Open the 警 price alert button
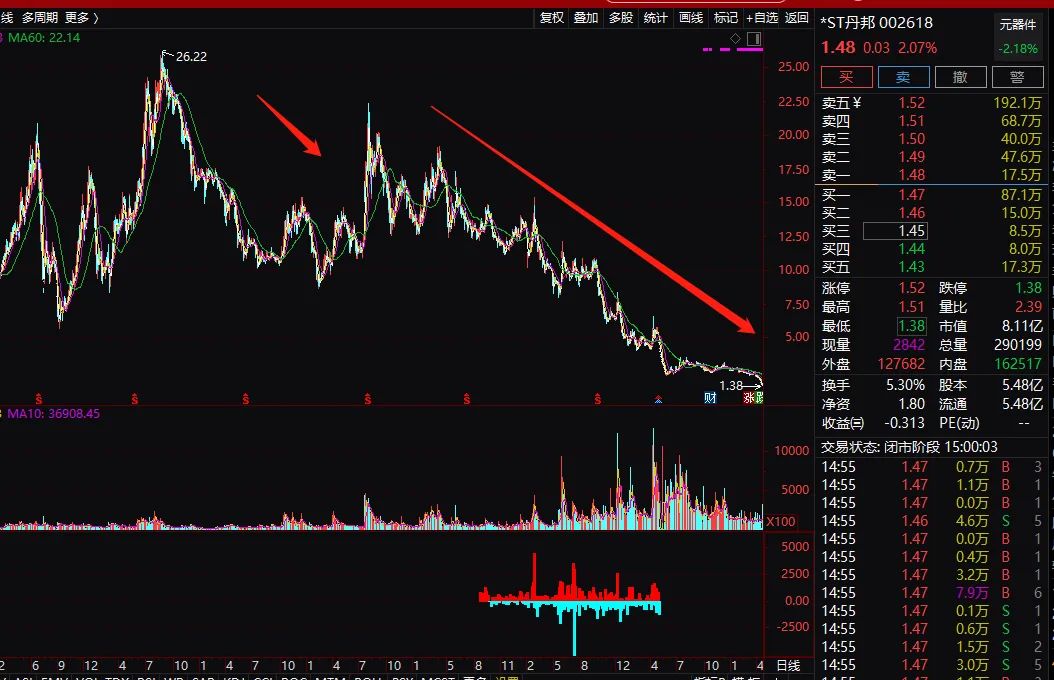The height and width of the screenshot is (680, 1054). coord(1017,77)
